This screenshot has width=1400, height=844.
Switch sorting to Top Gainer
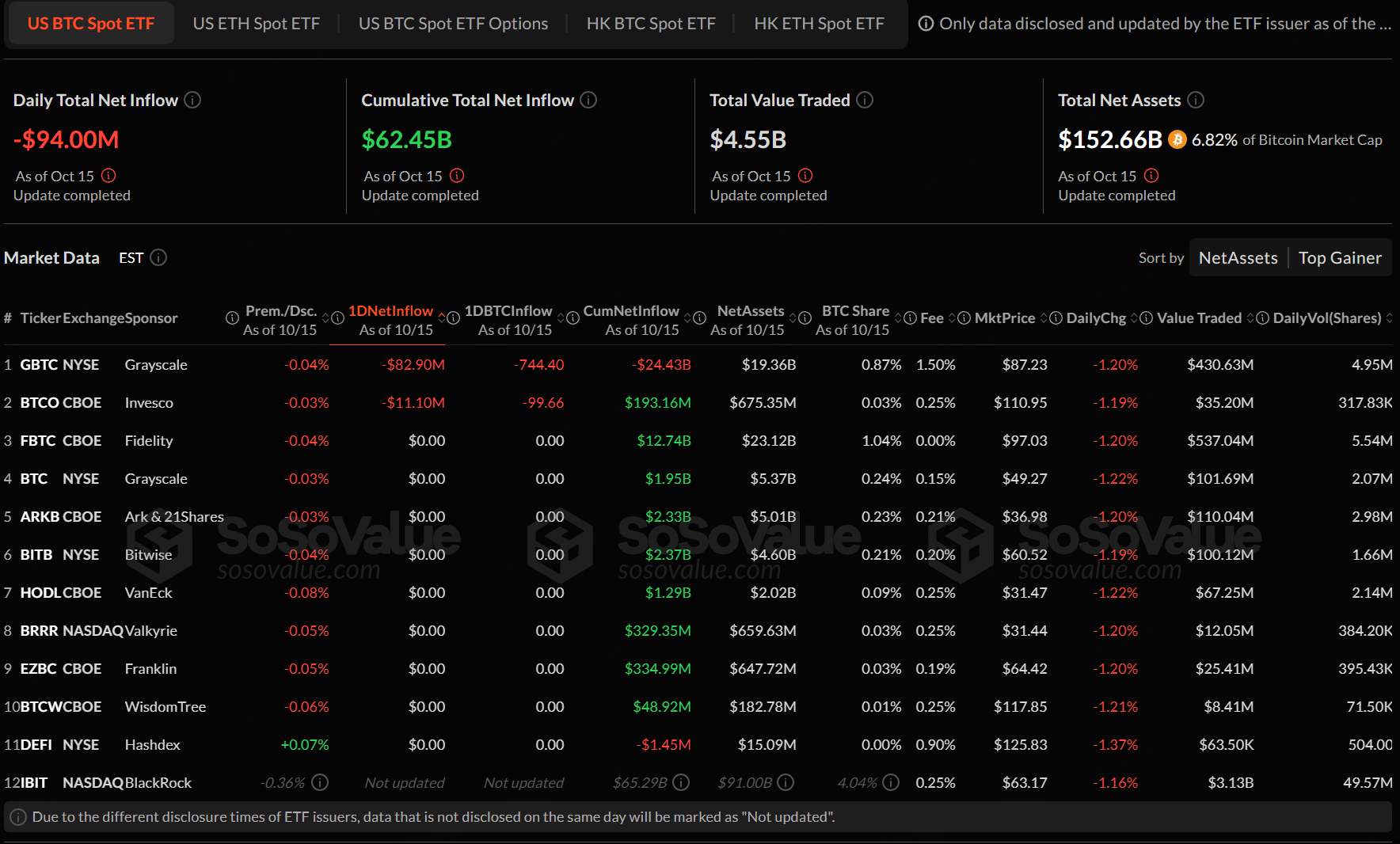1339,258
